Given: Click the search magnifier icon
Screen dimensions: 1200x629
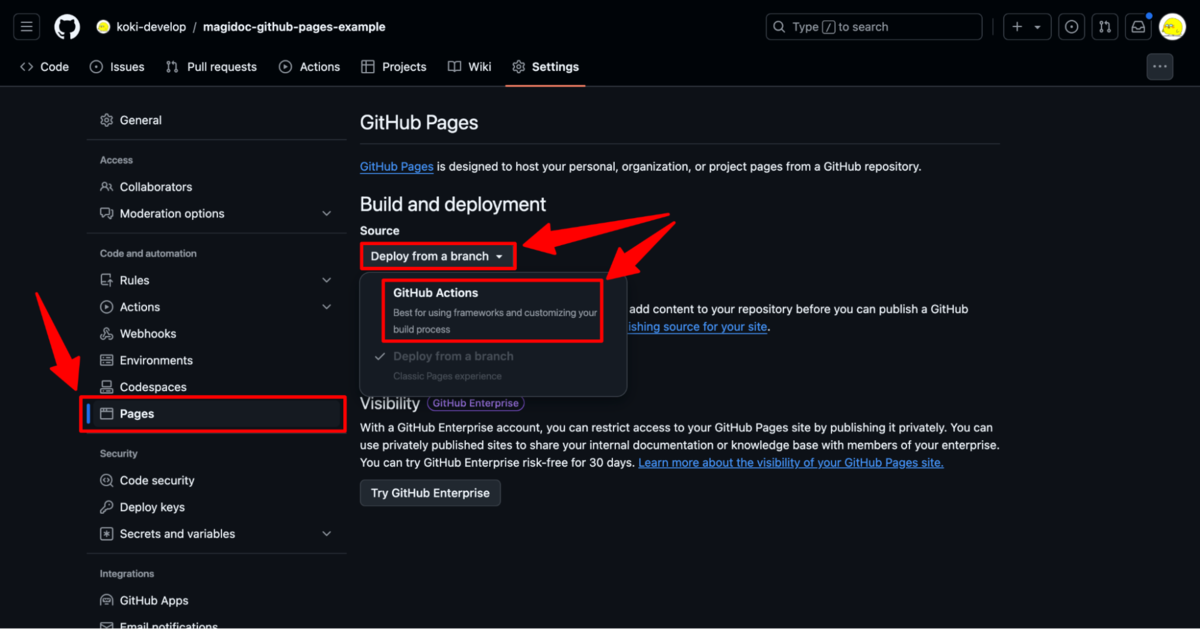Looking at the screenshot, I should (x=780, y=27).
